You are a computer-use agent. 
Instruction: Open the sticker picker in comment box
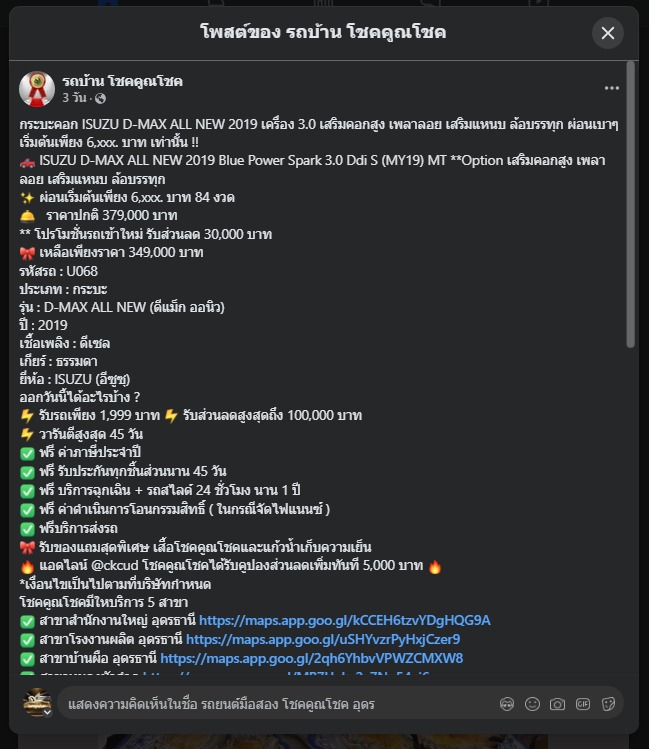608,704
